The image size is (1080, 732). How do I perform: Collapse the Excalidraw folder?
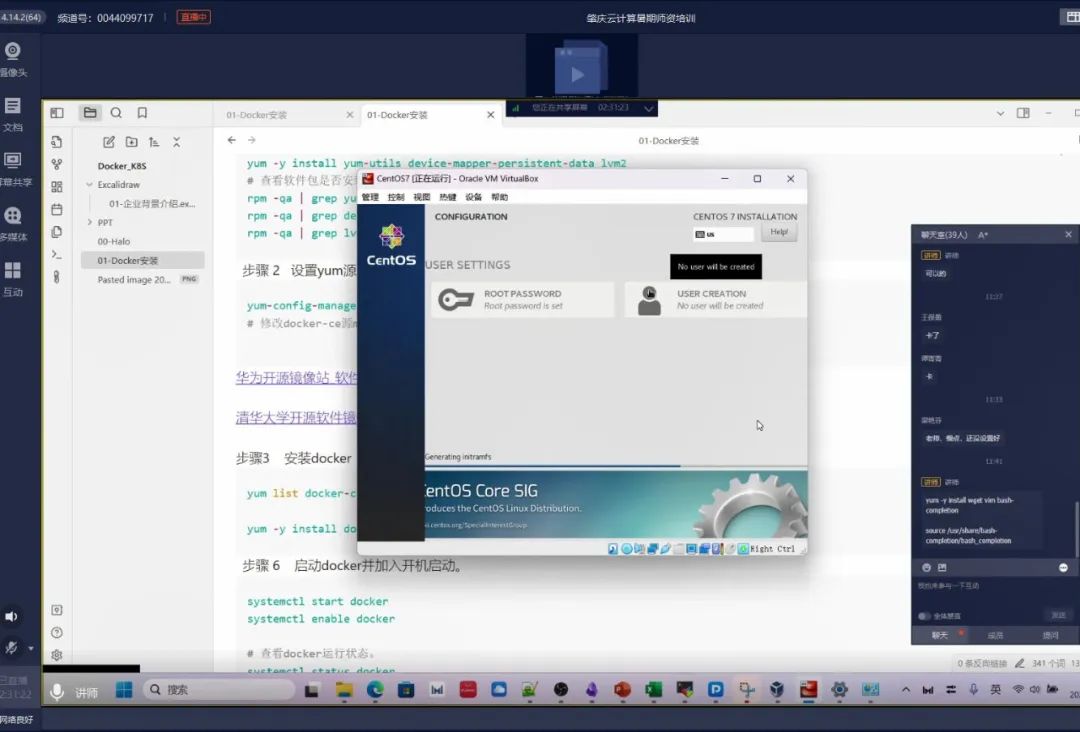pyautogui.click(x=90, y=185)
